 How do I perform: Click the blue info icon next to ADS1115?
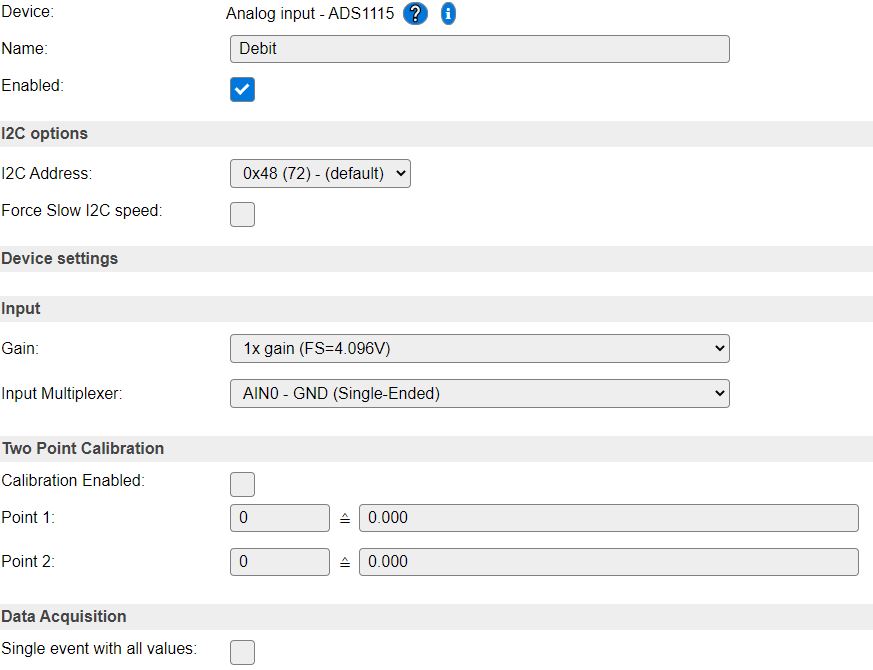tap(448, 13)
